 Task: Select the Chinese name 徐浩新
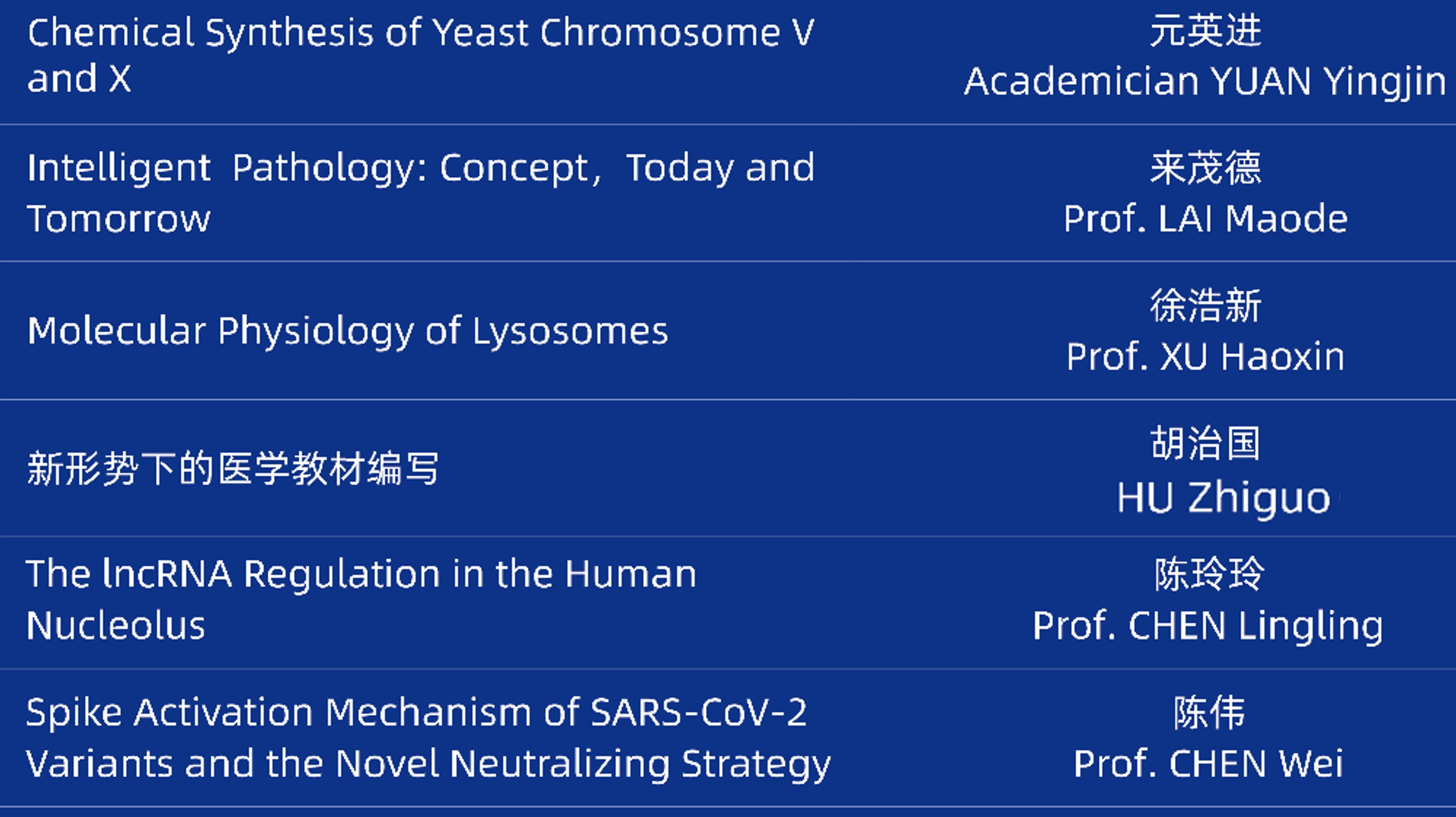[1205, 305]
